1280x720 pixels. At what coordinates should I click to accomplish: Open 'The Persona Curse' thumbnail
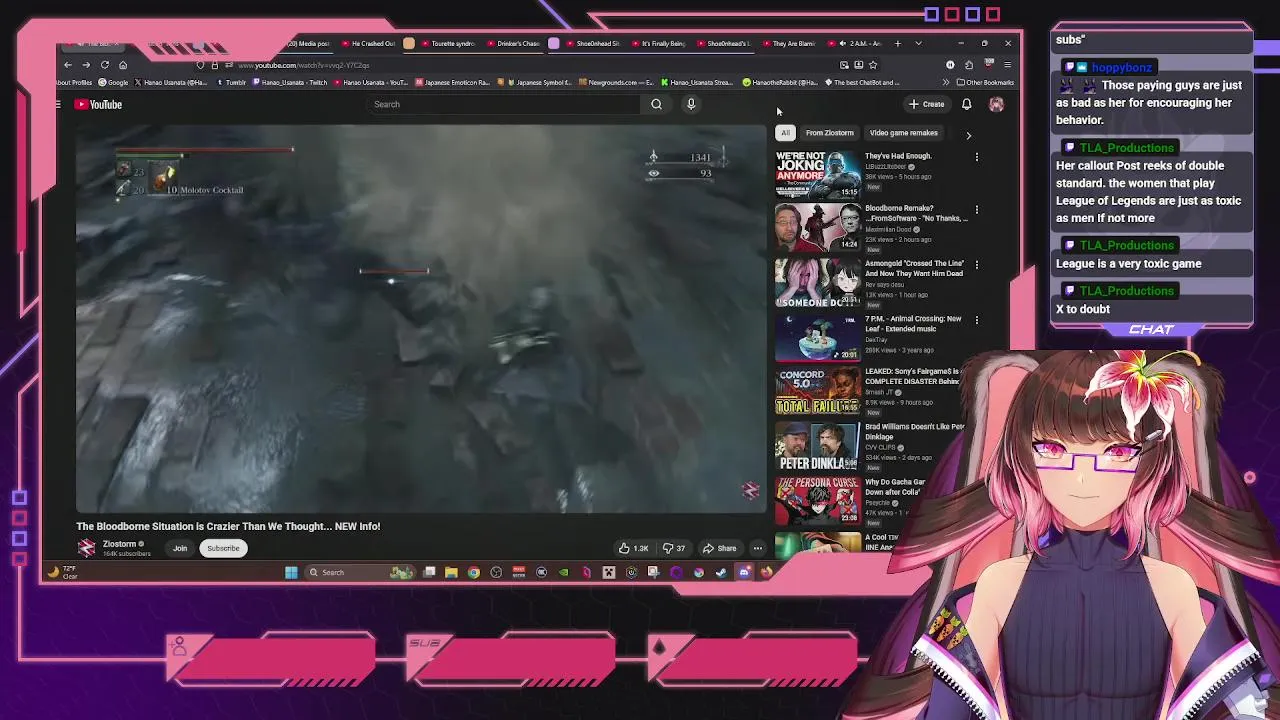click(817, 500)
